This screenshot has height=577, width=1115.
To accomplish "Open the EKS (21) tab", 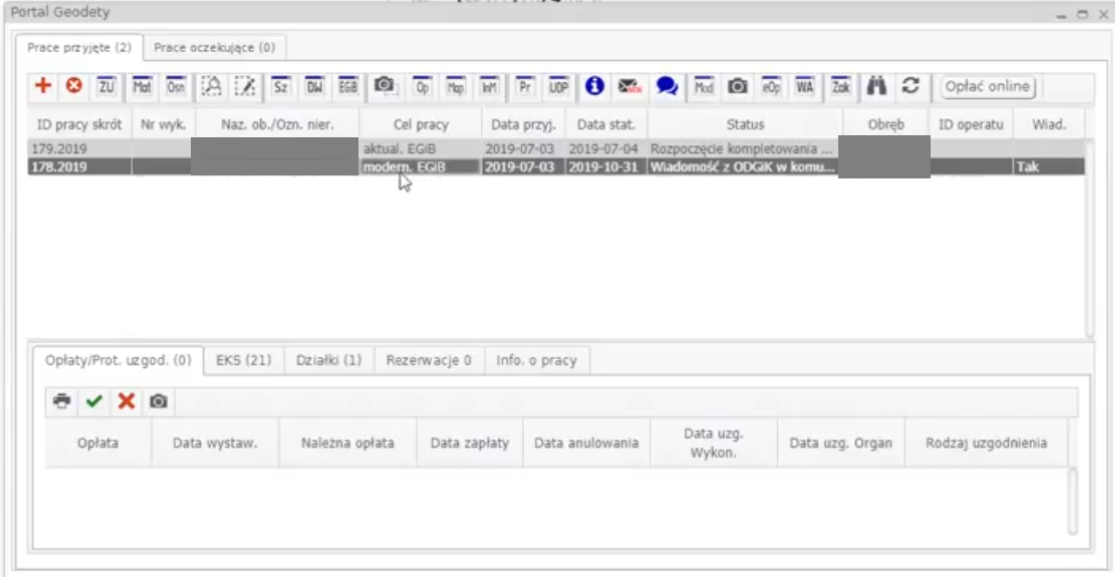I will tap(244, 360).
